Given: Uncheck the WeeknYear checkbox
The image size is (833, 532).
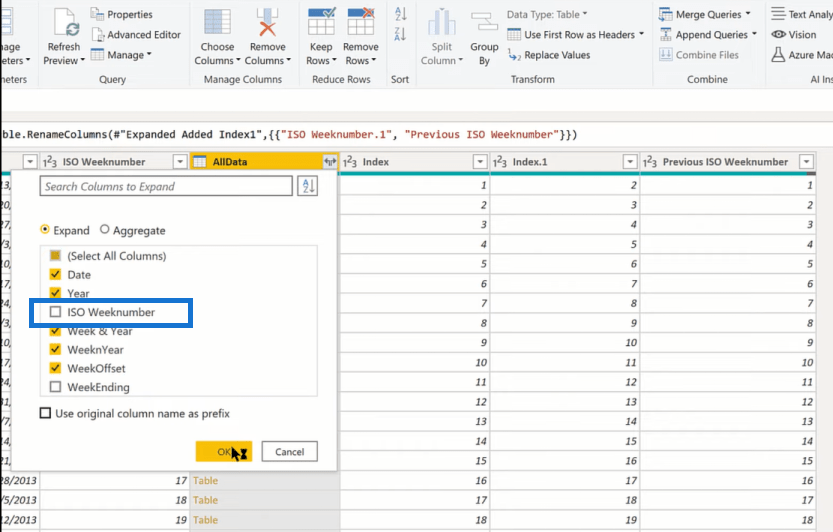Looking at the screenshot, I should pyautogui.click(x=55, y=349).
